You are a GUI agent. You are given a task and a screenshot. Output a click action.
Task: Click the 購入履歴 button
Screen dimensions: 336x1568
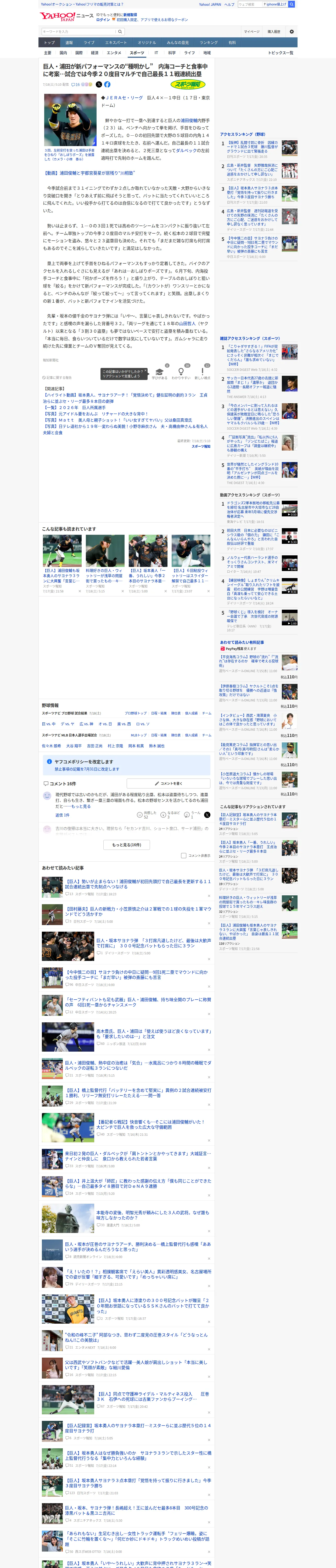point(274,32)
